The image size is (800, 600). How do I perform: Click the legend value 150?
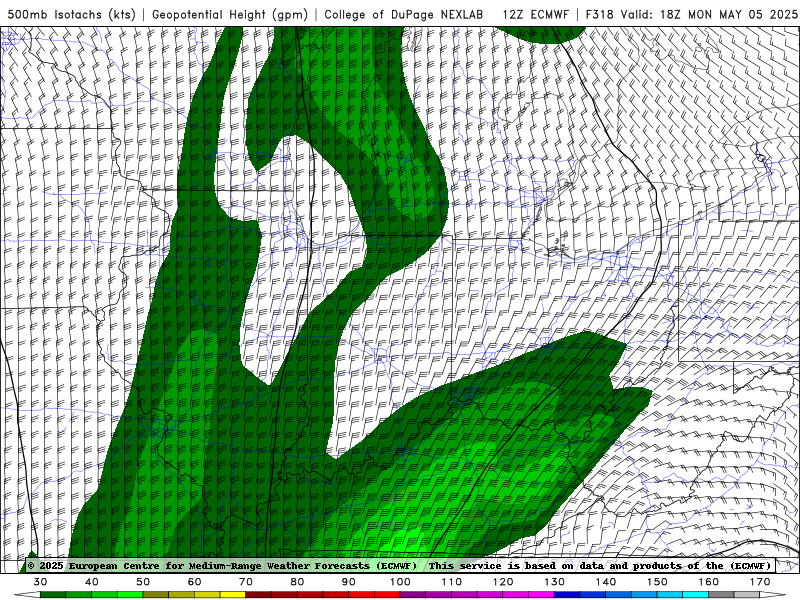[657, 582]
